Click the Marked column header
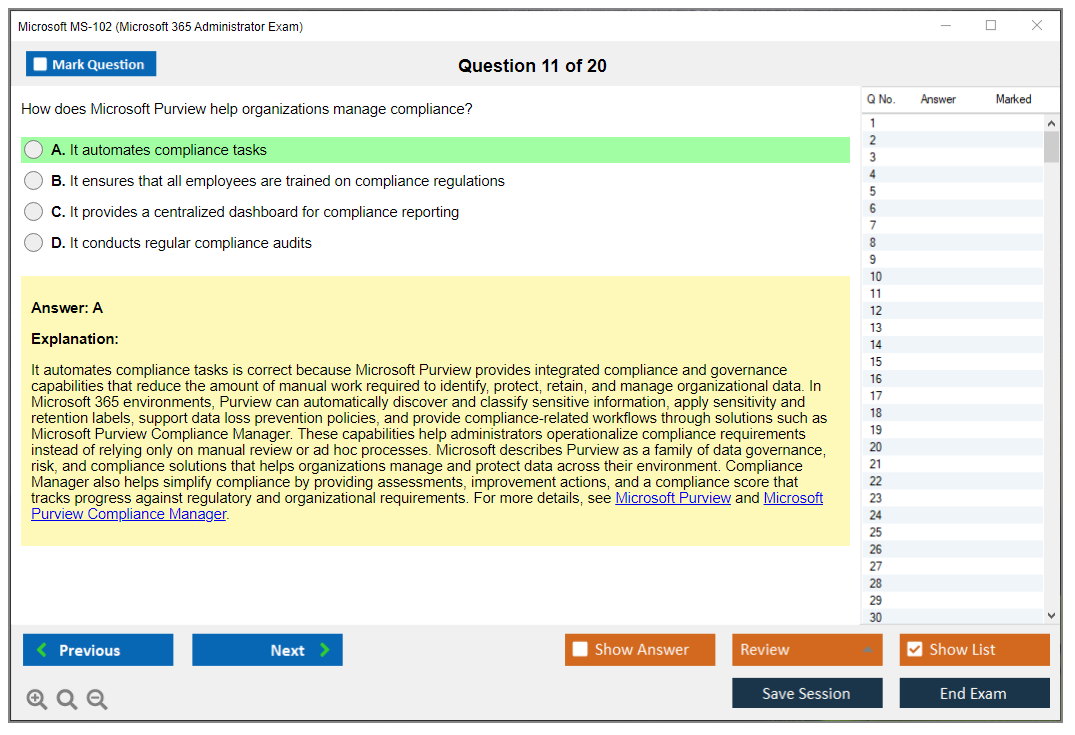This screenshot has width=1075, height=735. tap(1013, 99)
